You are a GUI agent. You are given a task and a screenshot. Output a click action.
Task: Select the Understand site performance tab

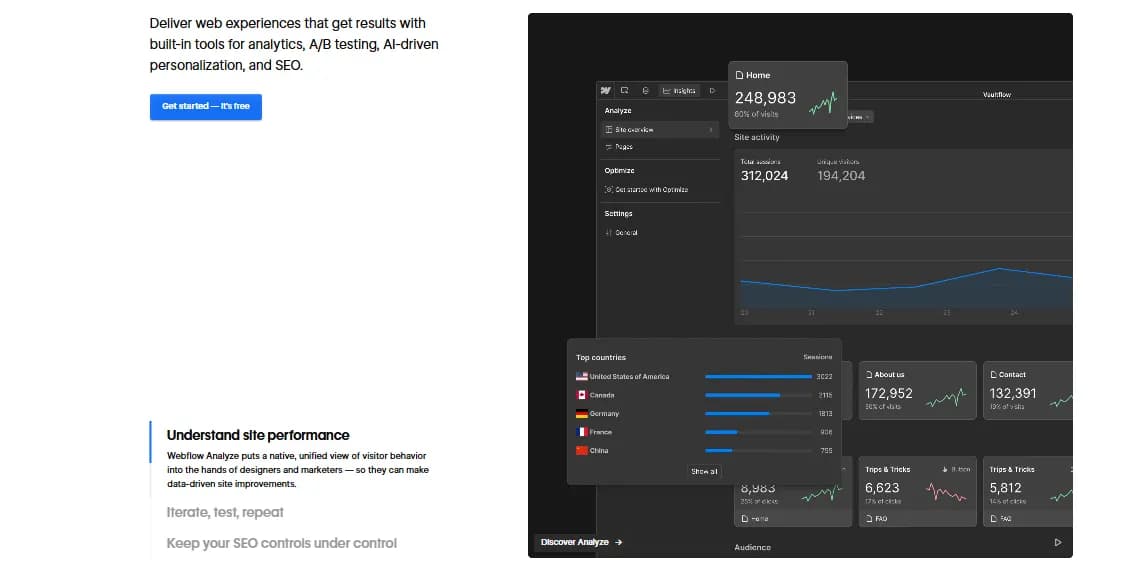click(x=258, y=435)
